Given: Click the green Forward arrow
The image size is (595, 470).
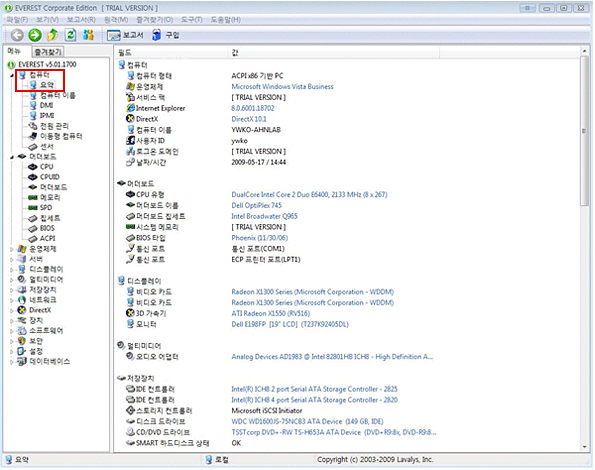Looking at the screenshot, I should click(x=35, y=35).
